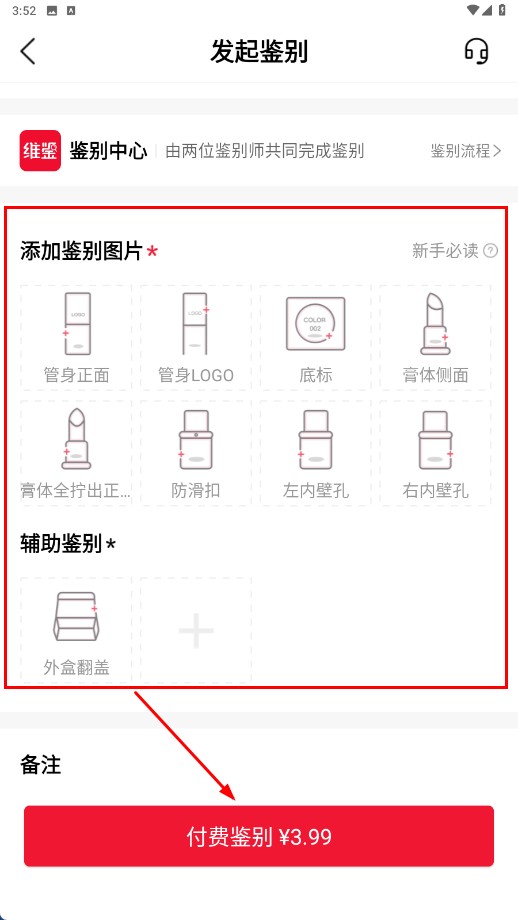This screenshot has height=920, width=518.
Task: Go back with the left arrow icon
Action: 28,52
